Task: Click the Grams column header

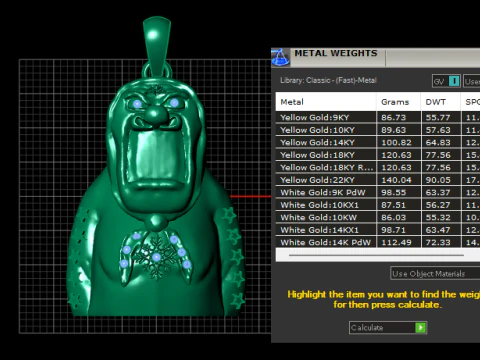Action: [399, 102]
